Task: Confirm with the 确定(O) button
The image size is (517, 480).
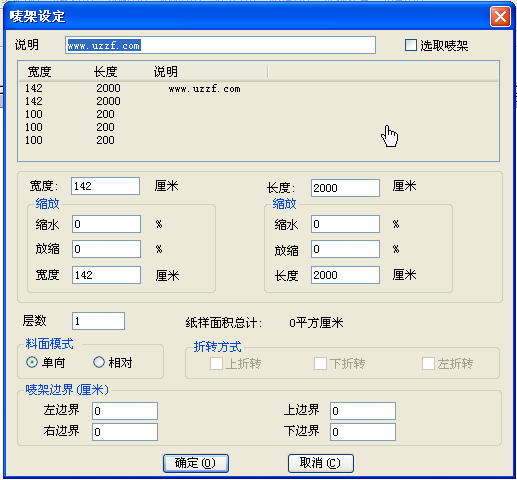Action: [196, 463]
